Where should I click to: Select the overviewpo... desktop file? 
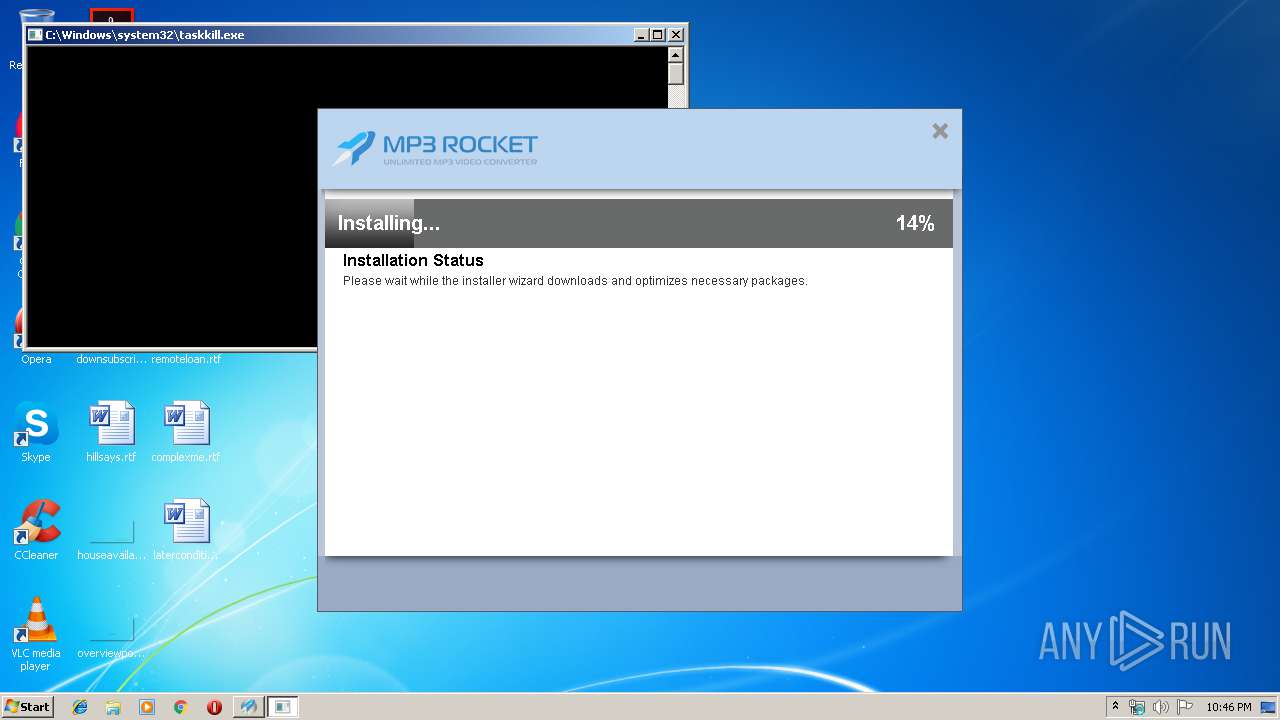tap(111, 638)
